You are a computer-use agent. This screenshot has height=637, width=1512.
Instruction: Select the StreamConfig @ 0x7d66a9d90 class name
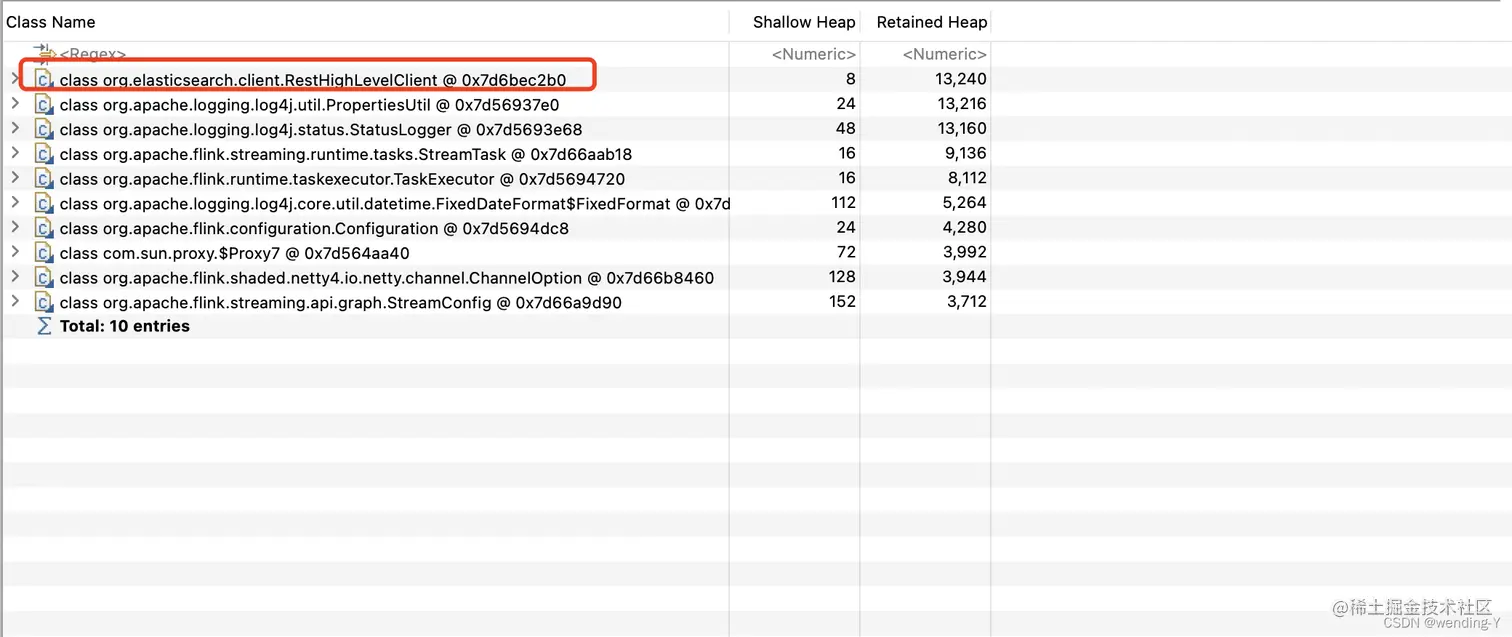341,302
